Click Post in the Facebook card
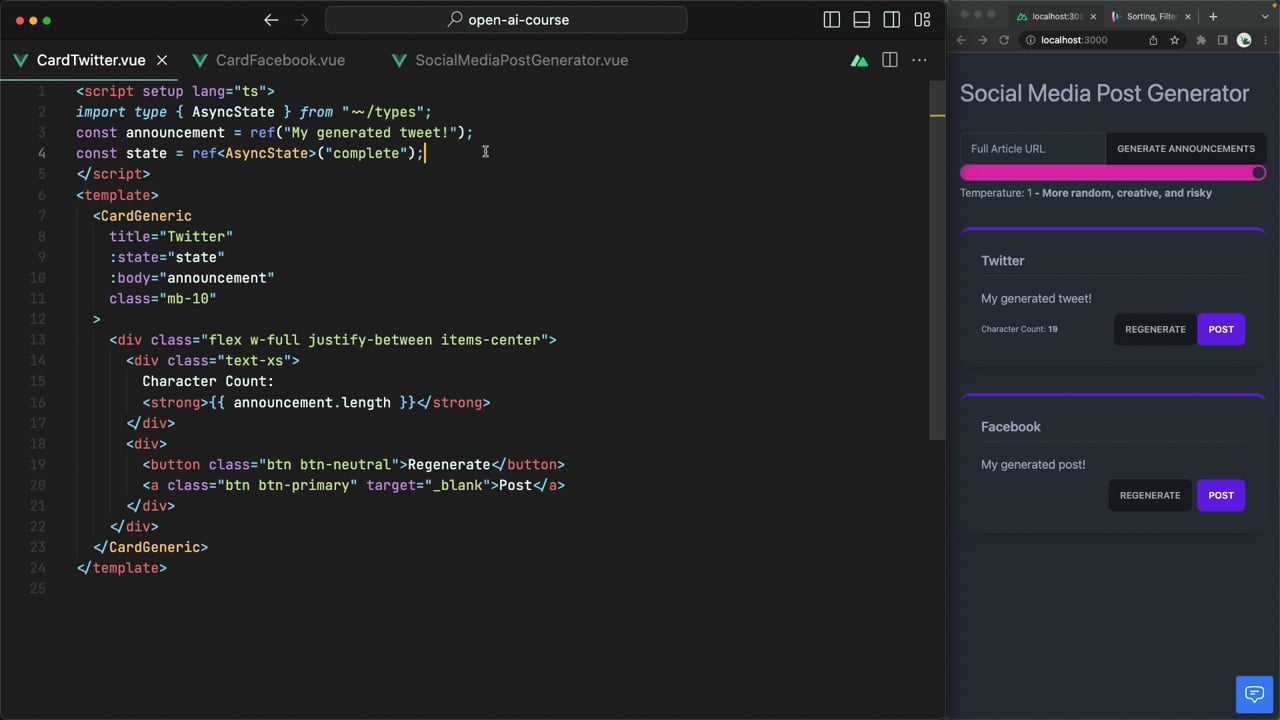This screenshot has height=720, width=1280. (1221, 495)
